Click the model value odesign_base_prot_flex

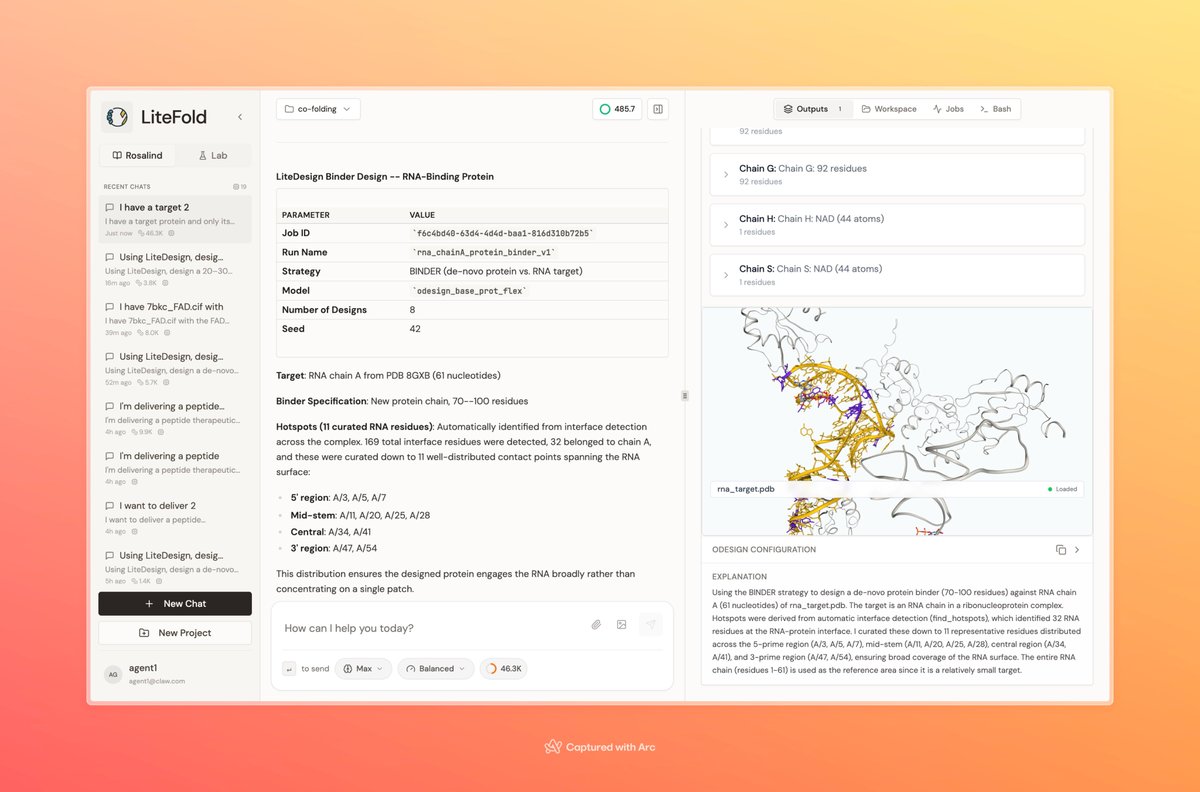[469, 290]
